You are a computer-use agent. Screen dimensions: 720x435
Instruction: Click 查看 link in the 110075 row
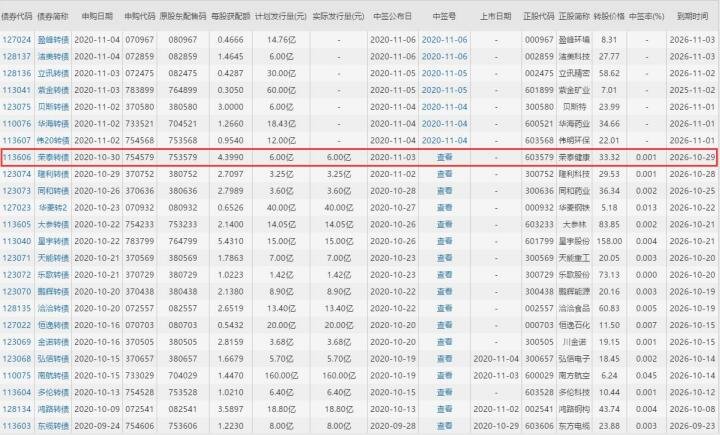(444, 376)
